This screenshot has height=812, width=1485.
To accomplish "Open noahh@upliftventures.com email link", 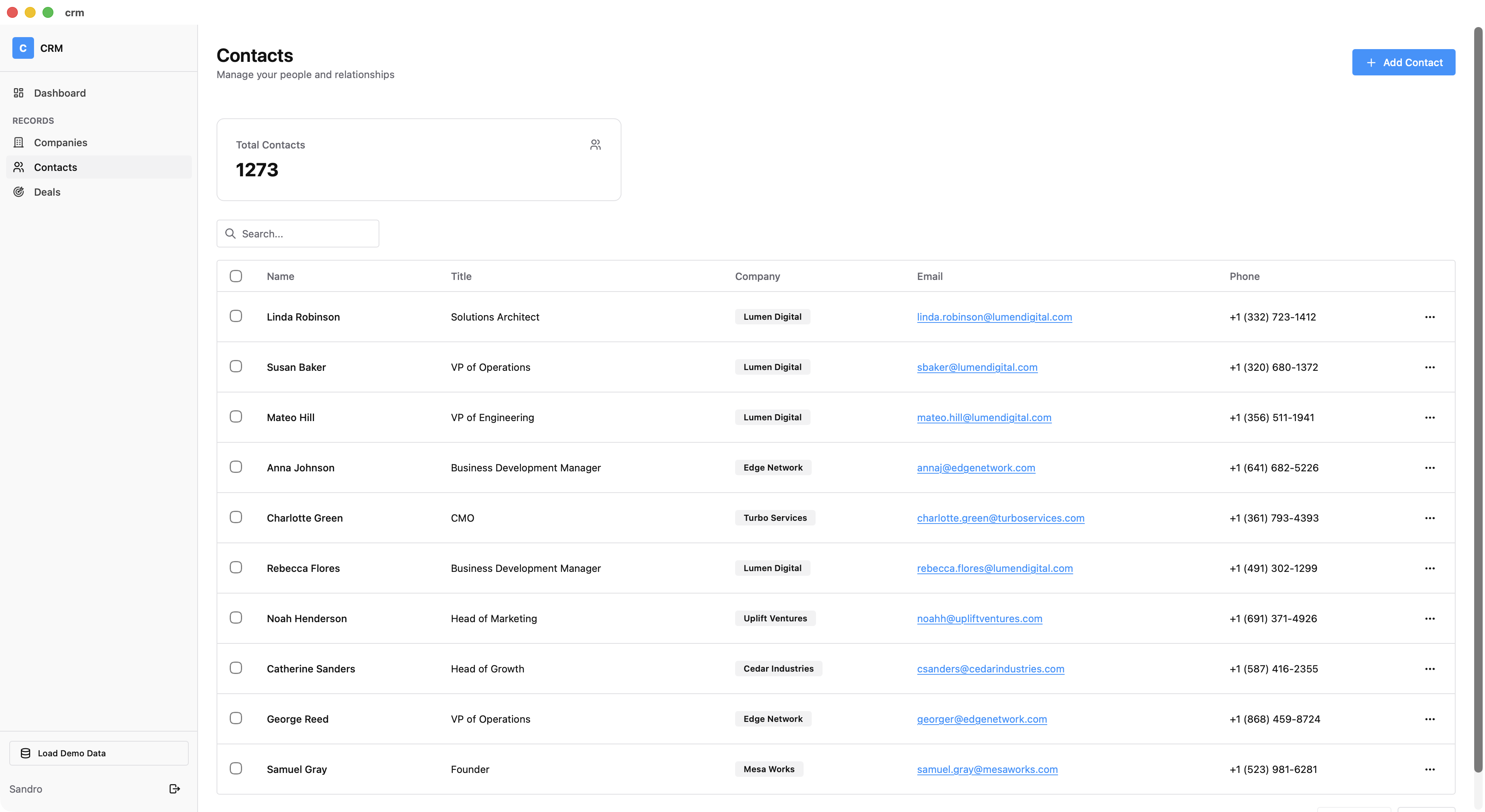I will click(x=980, y=618).
